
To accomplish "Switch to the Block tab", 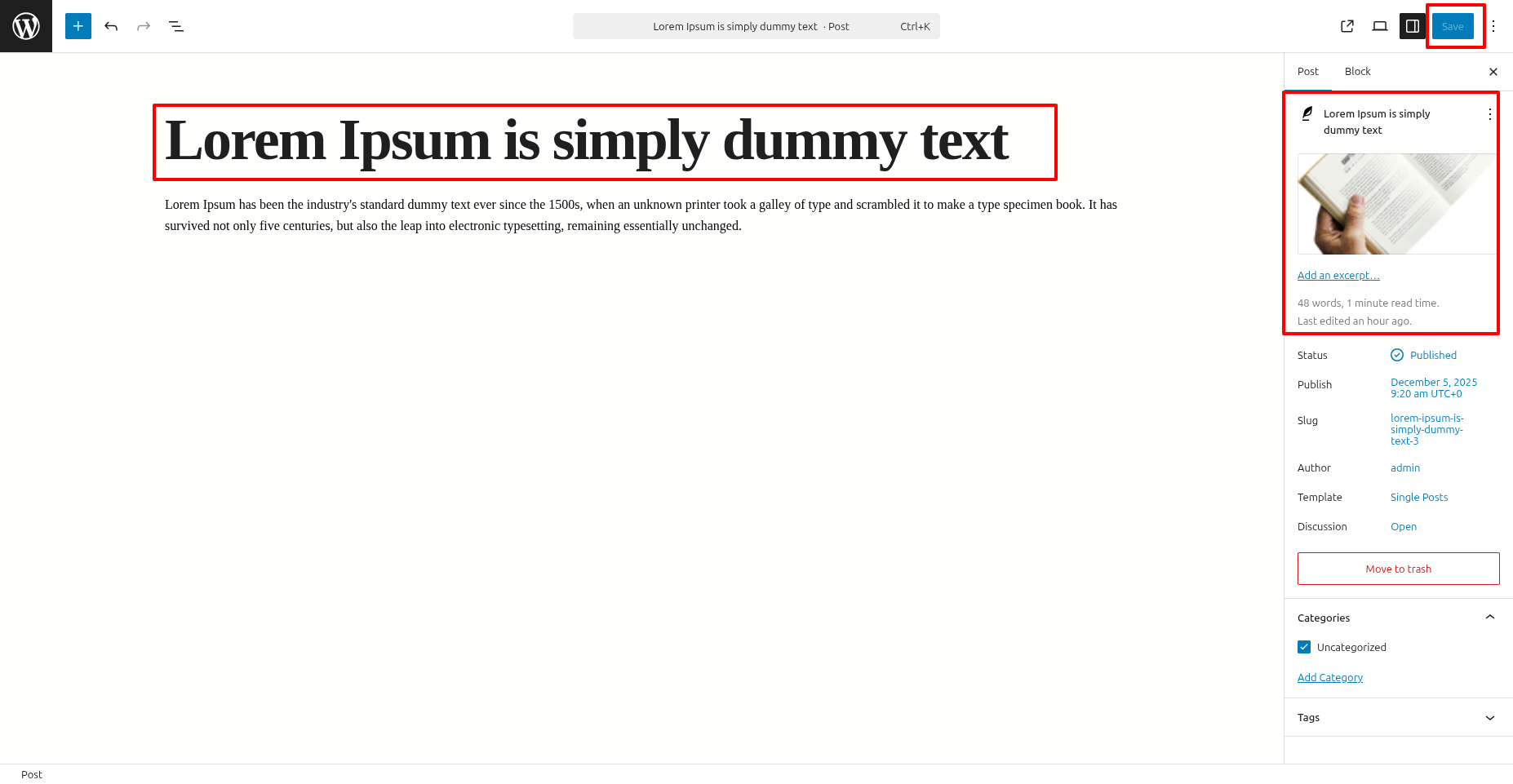I will pyautogui.click(x=1357, y=72).
